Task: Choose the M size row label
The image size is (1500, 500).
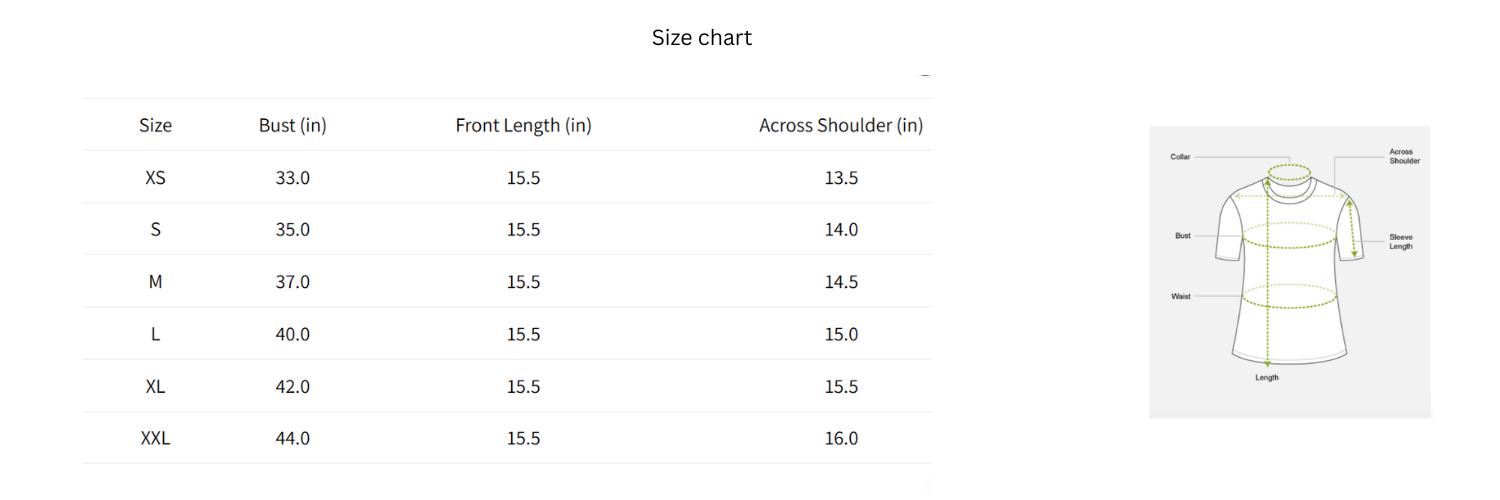Action: (x=155, y=282)
